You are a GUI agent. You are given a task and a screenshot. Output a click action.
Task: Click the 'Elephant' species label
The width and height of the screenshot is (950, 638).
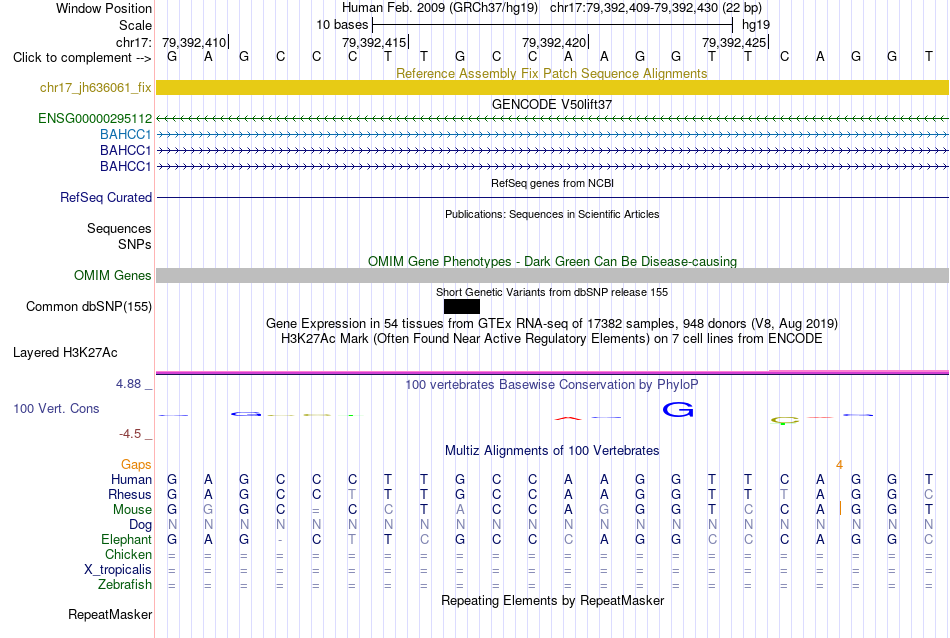pyautogui.click(x=126, y=540)
